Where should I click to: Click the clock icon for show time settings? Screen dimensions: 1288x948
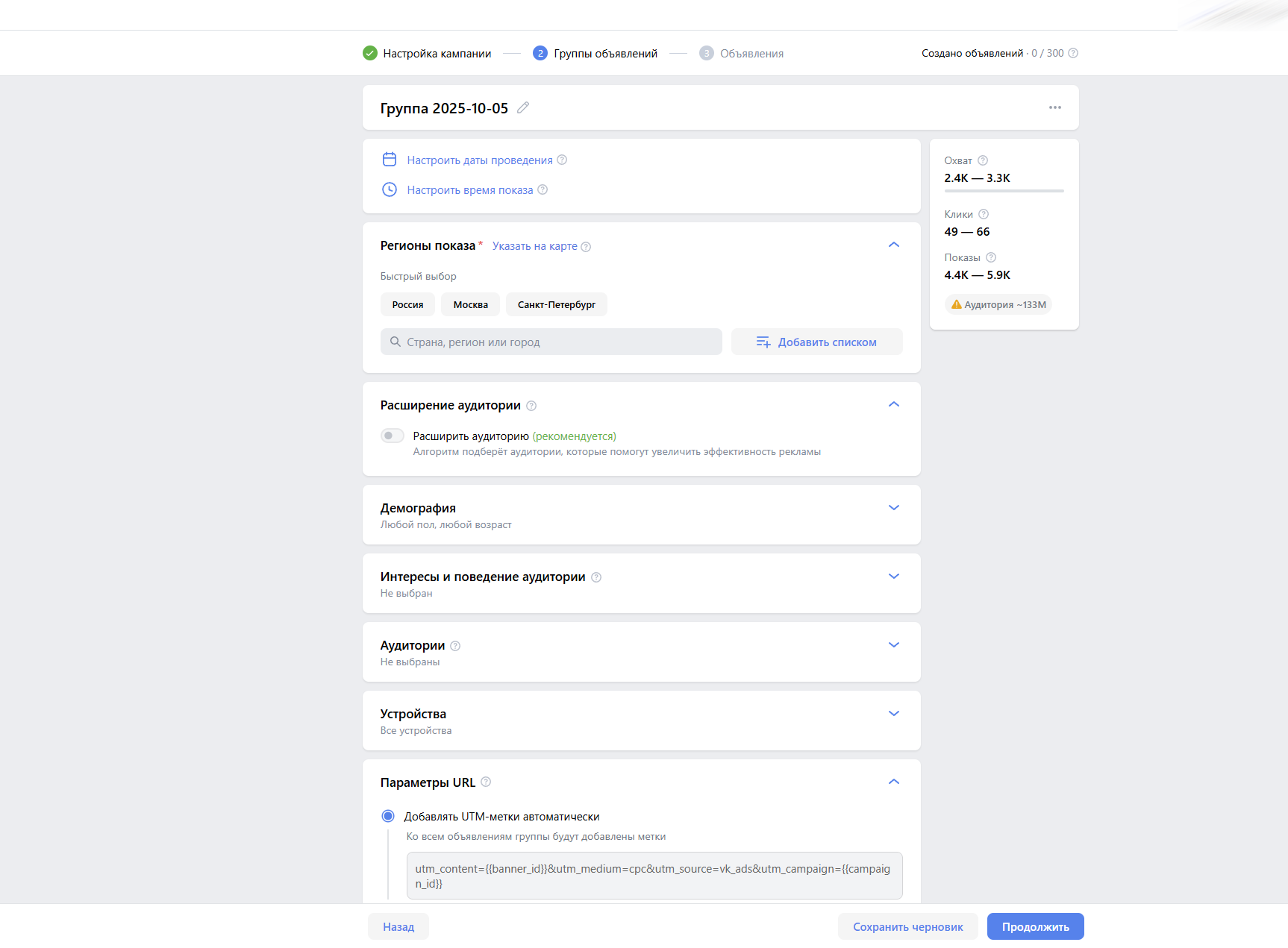tap(389, 190)
